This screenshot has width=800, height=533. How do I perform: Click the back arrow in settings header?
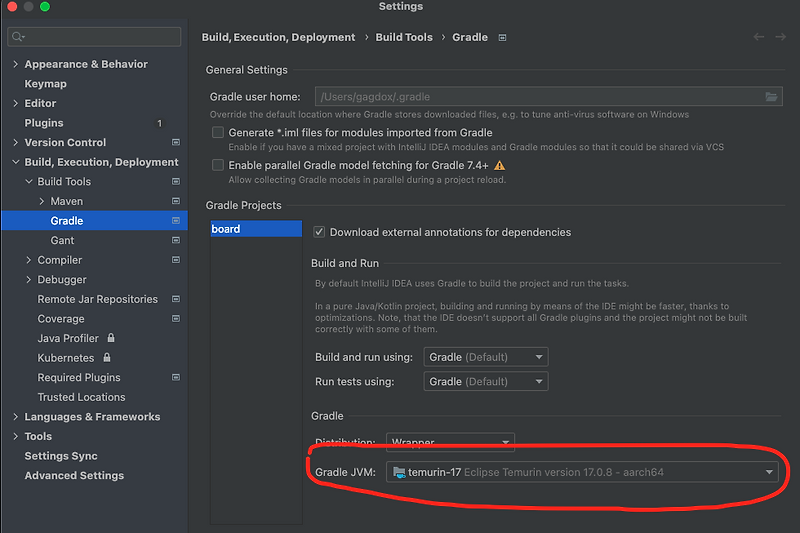pyautogui.click(x=759, y=37)
